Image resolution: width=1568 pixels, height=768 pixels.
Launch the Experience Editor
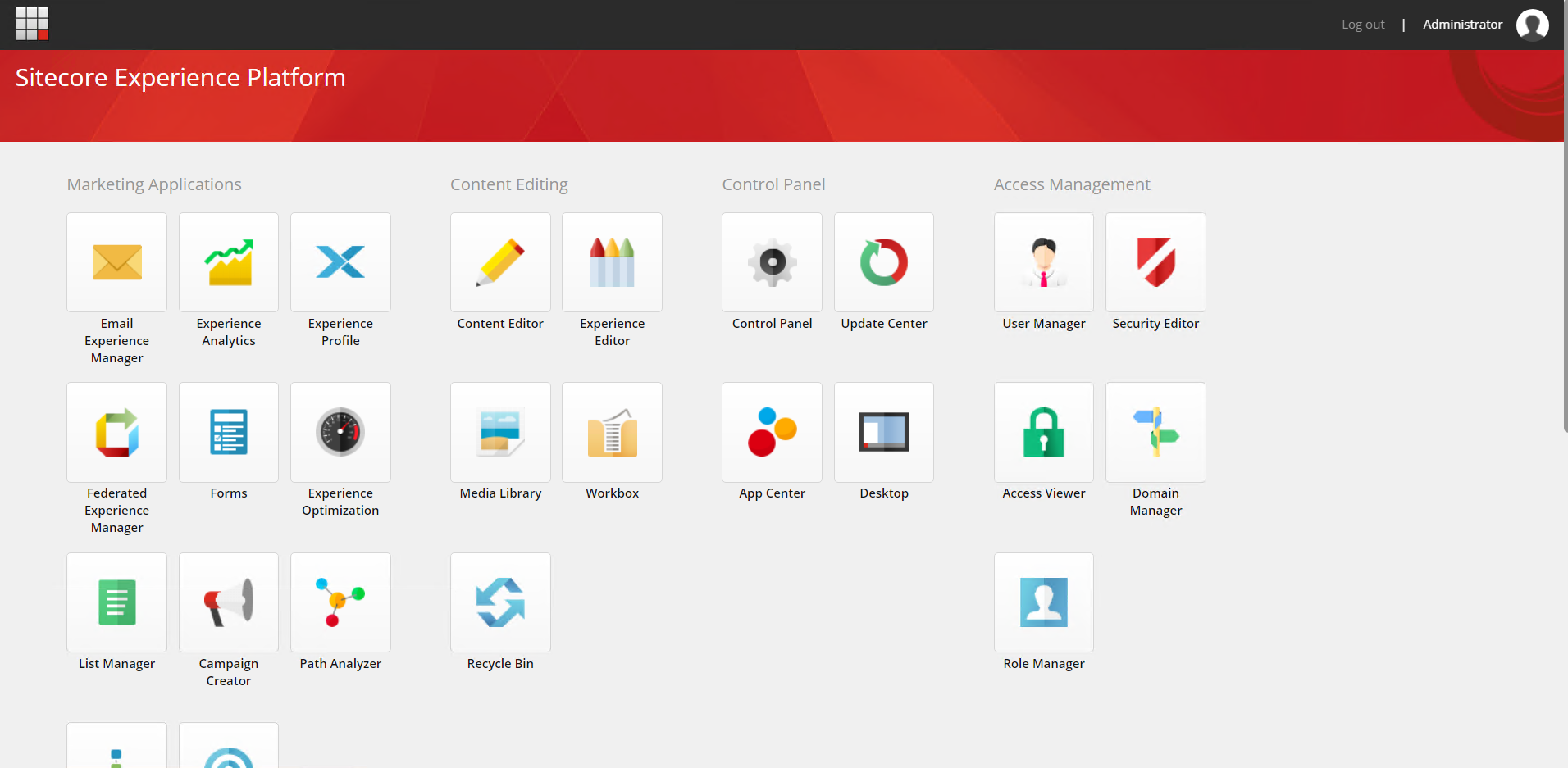612,262
